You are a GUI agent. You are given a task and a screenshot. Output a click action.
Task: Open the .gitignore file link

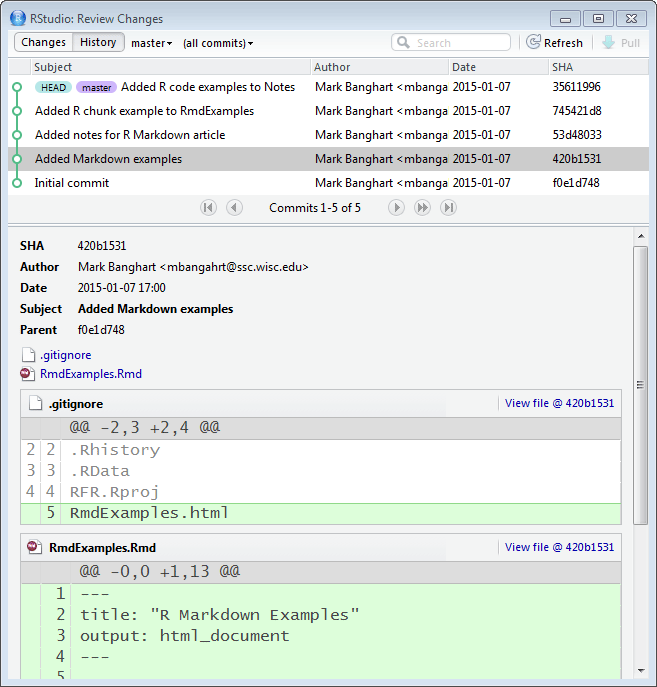pos(65,355)
